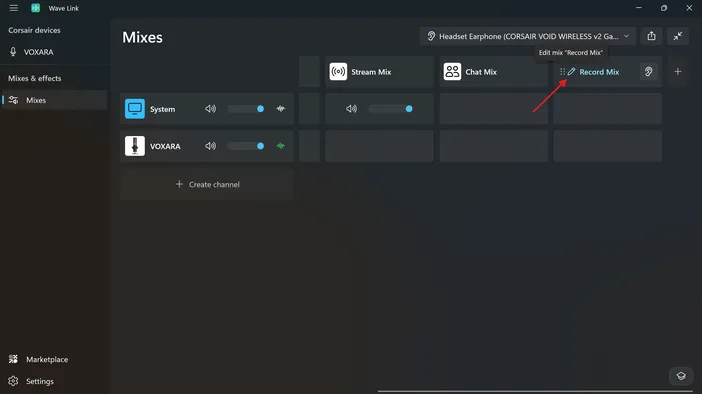Click the layers icon at bottom right
702x394 pixels.
pyautogui.click(x=681, y=376)
